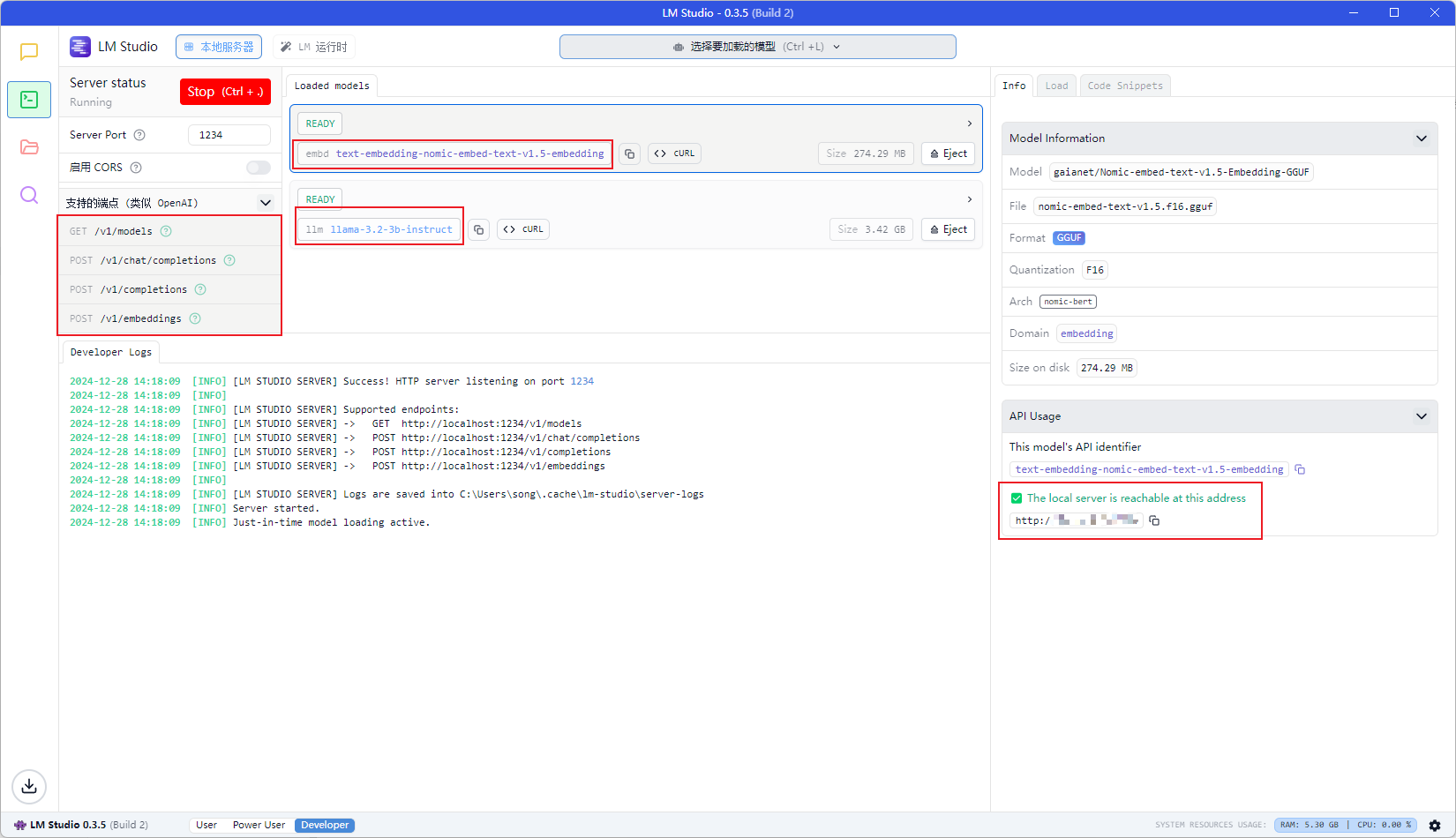This screenshot has width=1456, height=838.
Task: Open the model selection dropdown
Action: pyautogui.click(x=757, y=47)
